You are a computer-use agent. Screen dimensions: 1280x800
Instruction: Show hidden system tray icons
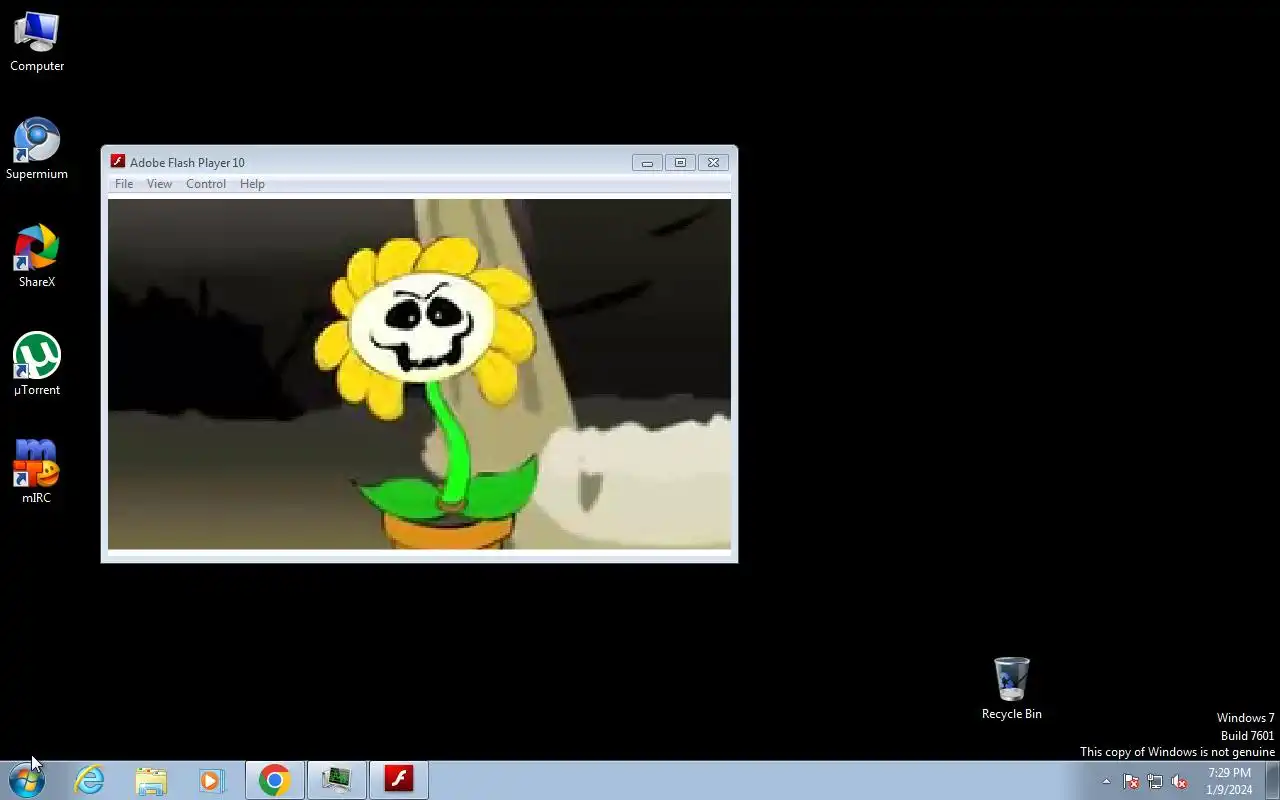pos(1106,781)
